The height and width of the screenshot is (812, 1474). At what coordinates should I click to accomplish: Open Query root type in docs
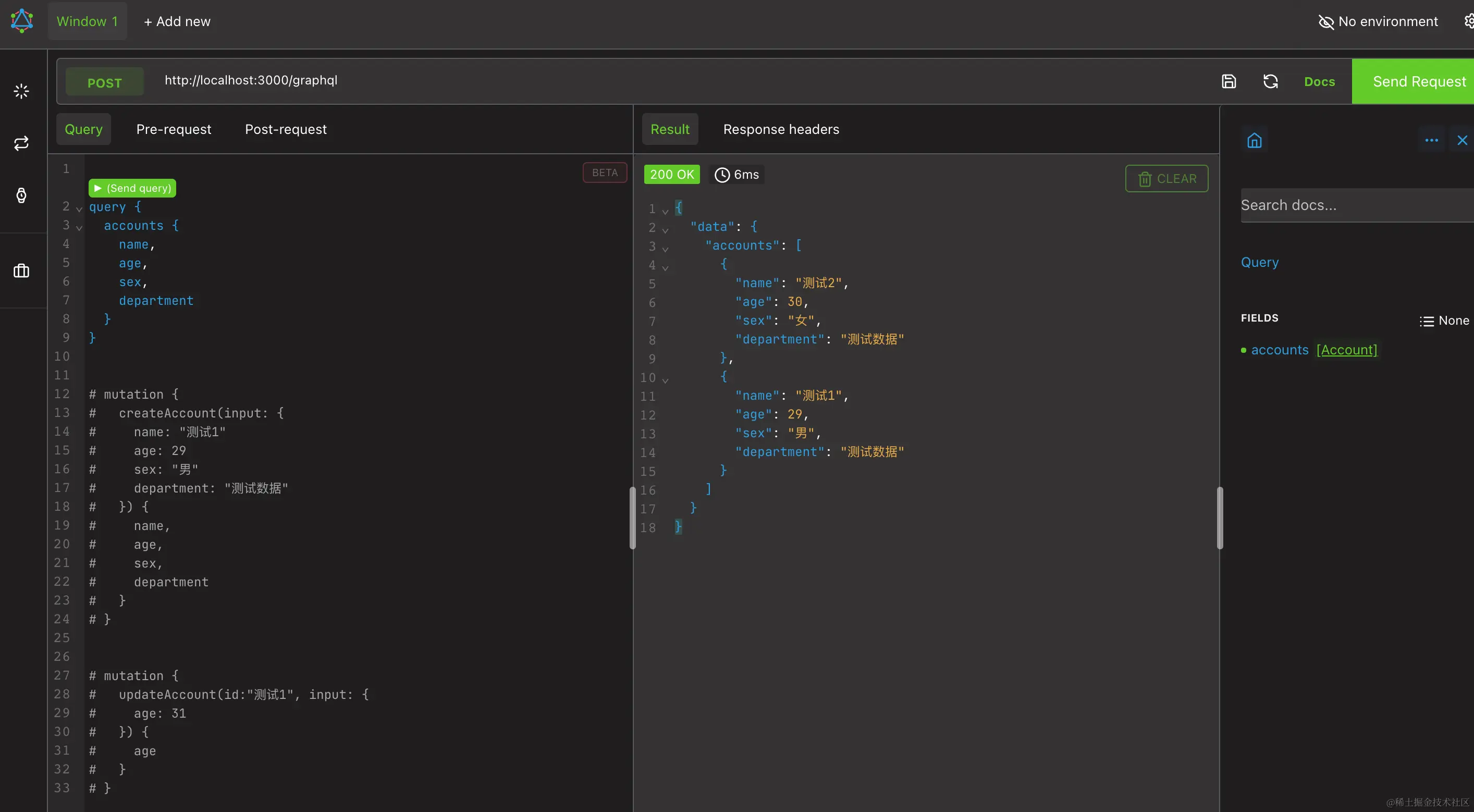click(x=1259, y=262)
